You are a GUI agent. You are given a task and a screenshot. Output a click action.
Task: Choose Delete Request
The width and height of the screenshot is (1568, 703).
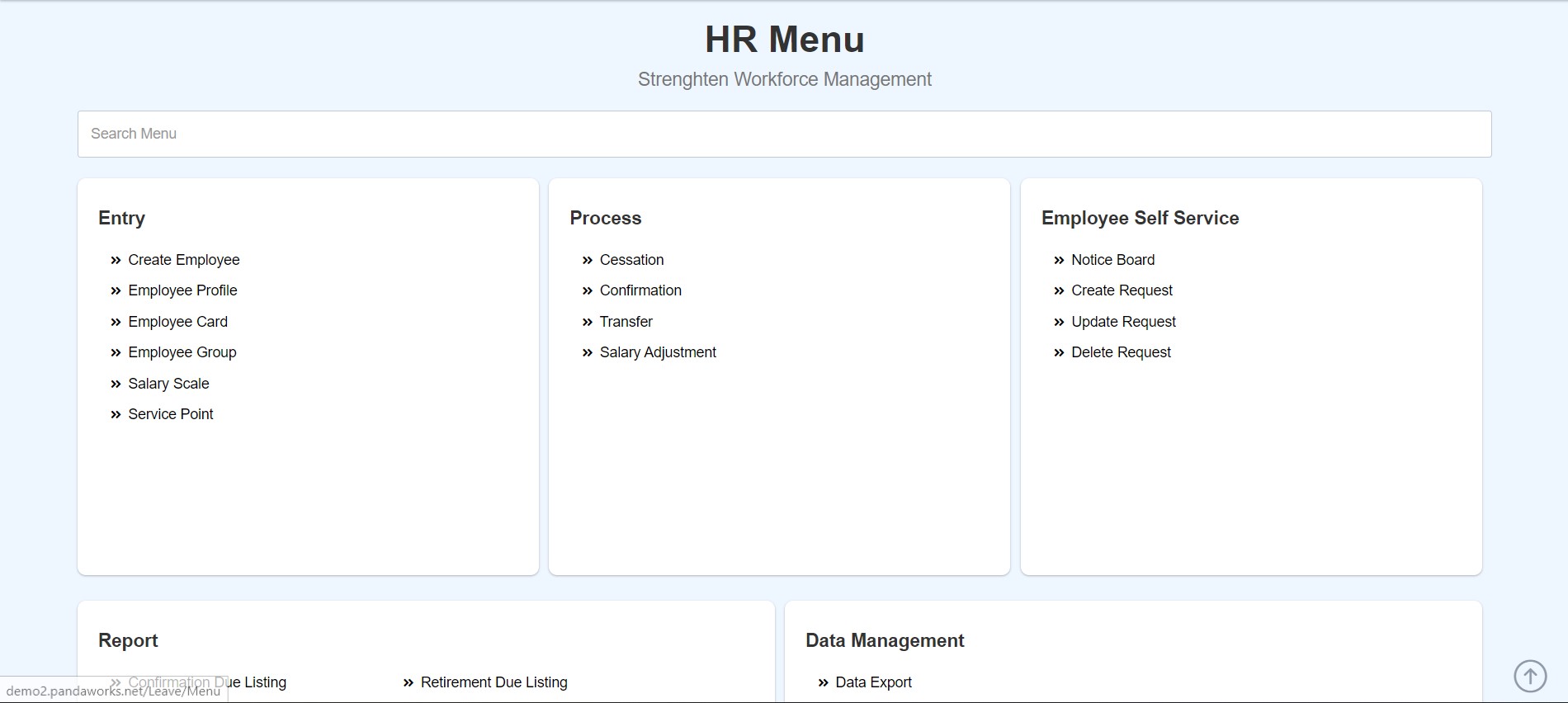point(1121,352)
